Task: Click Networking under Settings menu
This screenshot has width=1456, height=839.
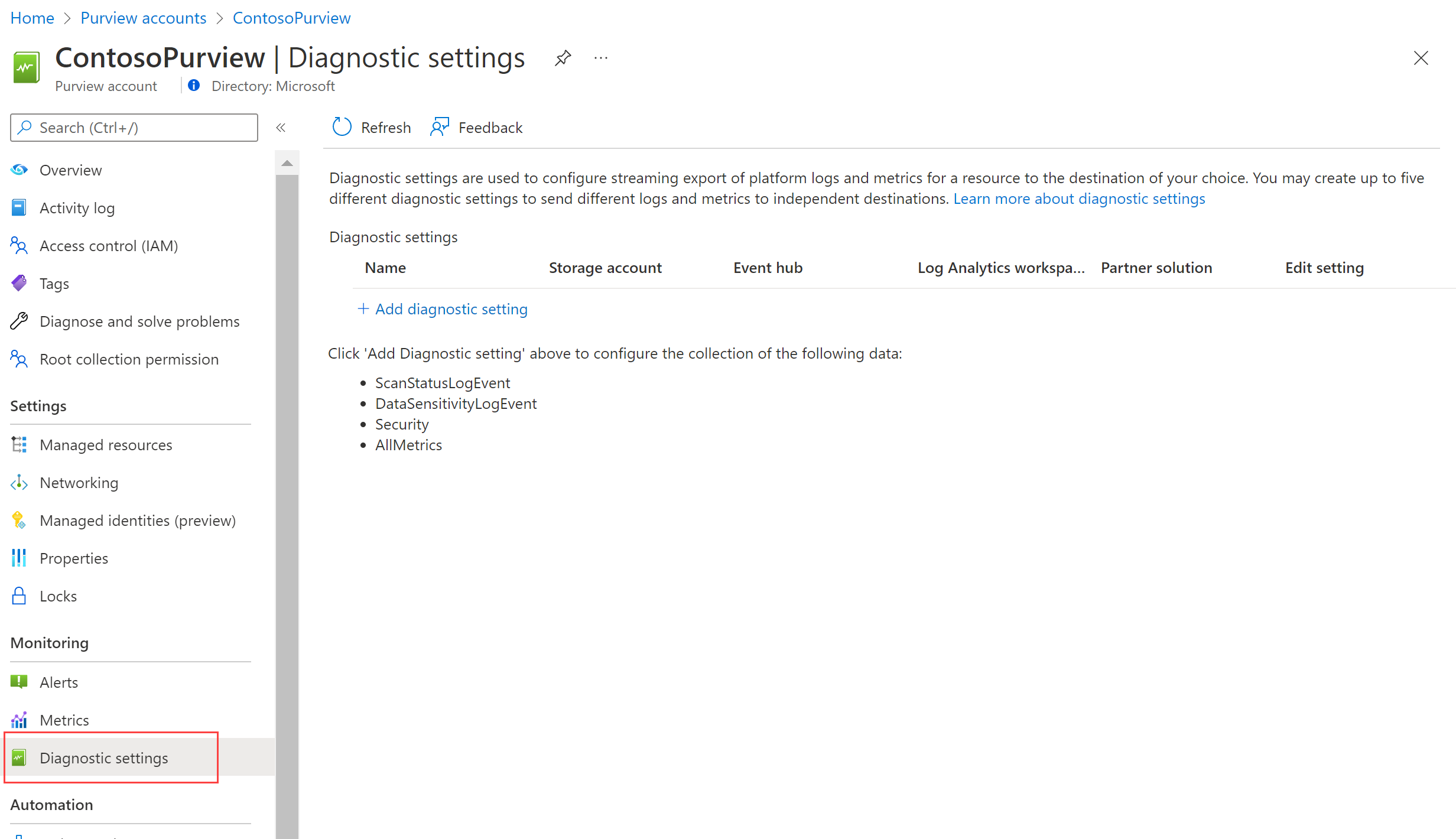Action: point(78,482)
